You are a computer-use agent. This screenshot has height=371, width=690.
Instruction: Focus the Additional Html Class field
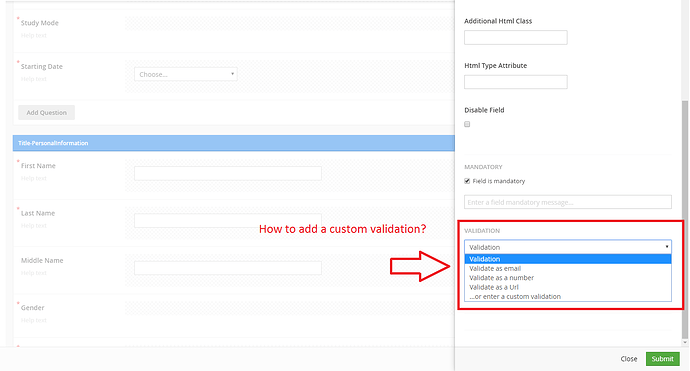[x=516, y=37]
